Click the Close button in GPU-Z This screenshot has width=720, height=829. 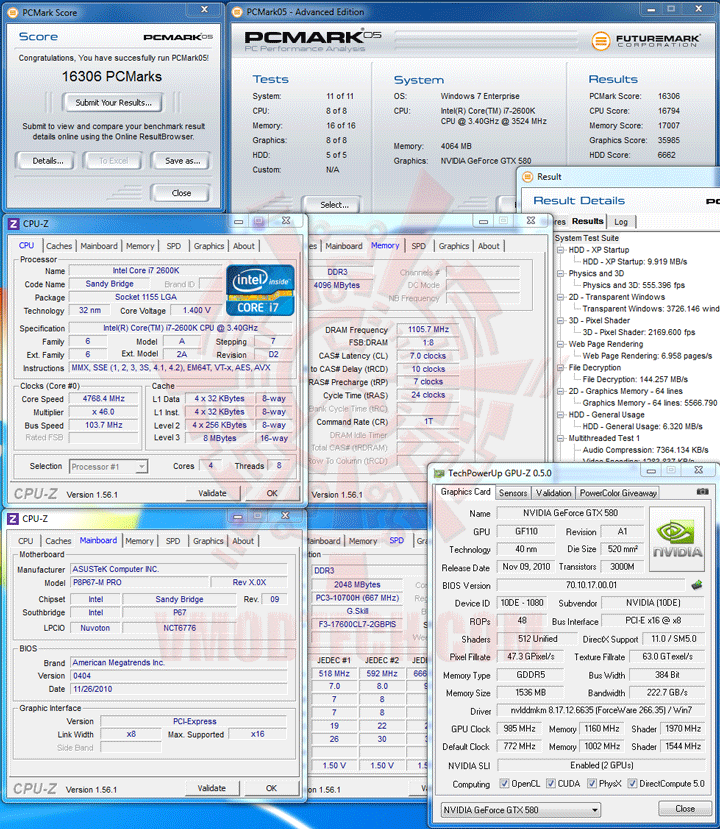pos(685,808)
